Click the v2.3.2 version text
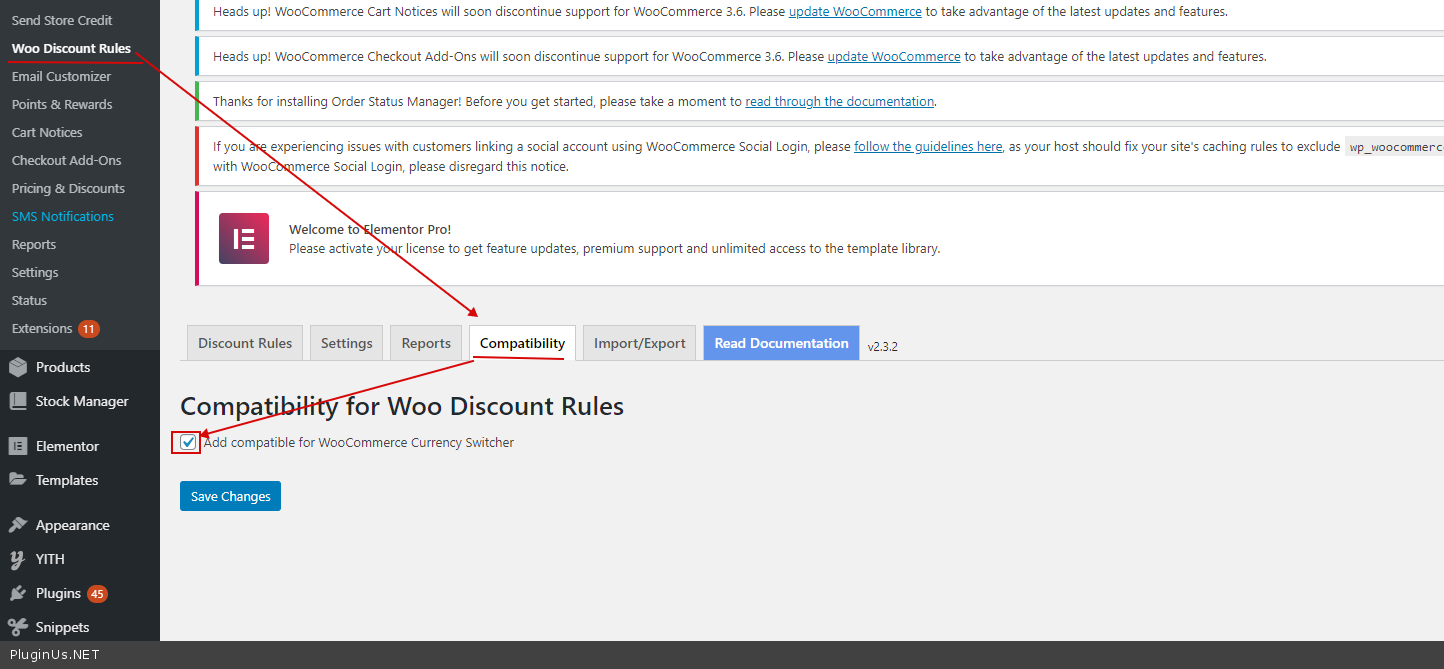 pyautogui.click(x=883, y=346)
